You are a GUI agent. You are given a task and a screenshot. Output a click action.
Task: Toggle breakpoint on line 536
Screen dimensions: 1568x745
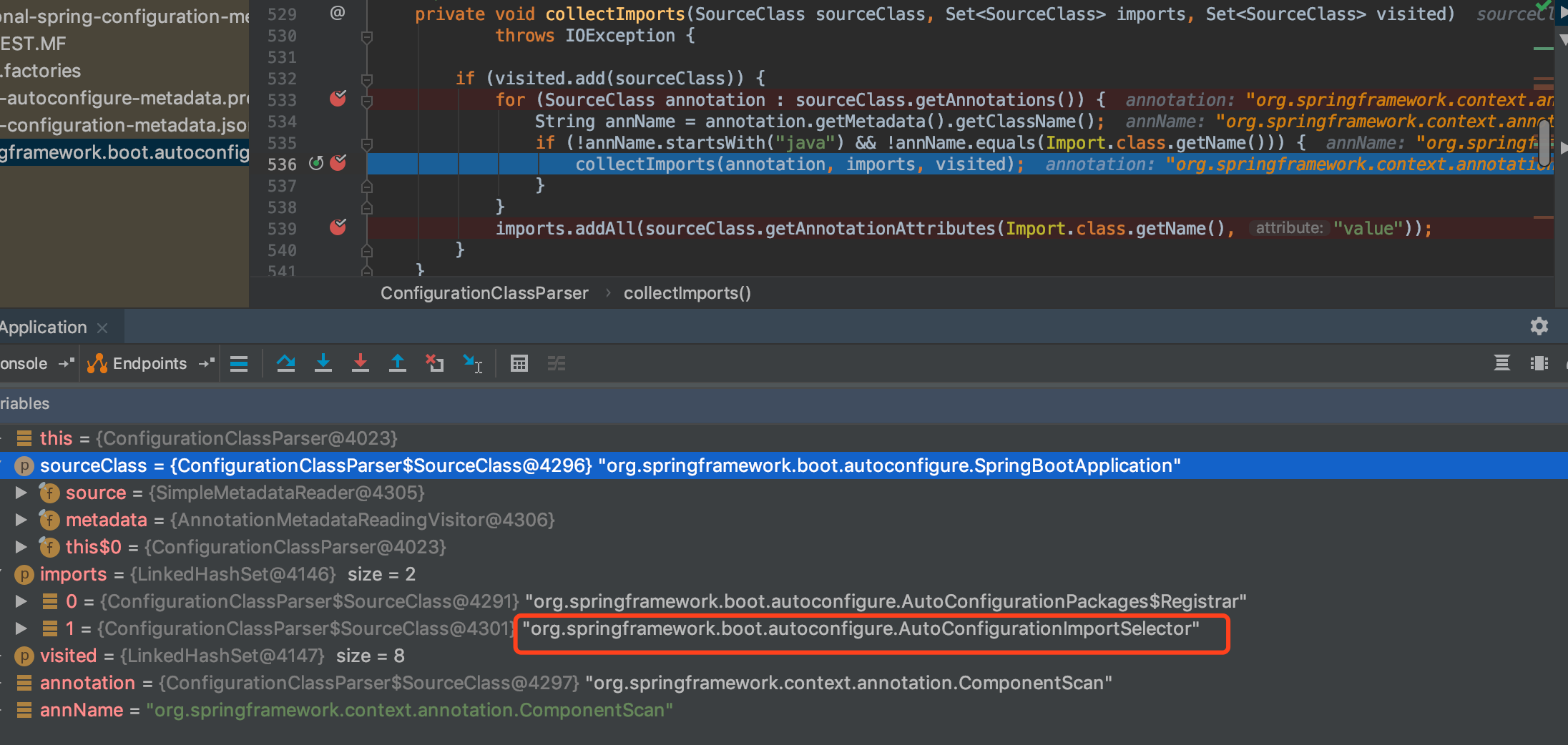tap(338, 163)
